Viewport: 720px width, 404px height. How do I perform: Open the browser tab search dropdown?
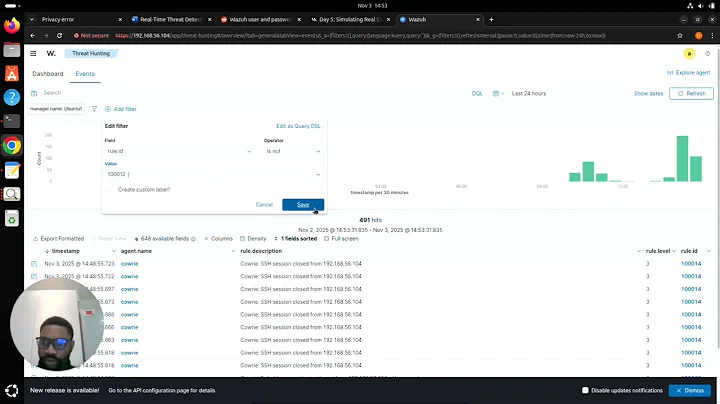point(31,20)
